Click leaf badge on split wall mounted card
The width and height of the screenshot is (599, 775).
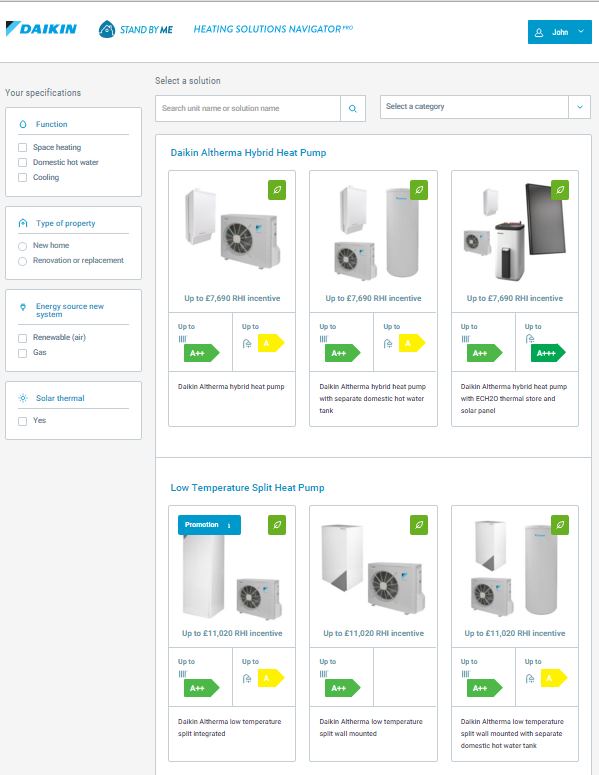tap(419, 525)
